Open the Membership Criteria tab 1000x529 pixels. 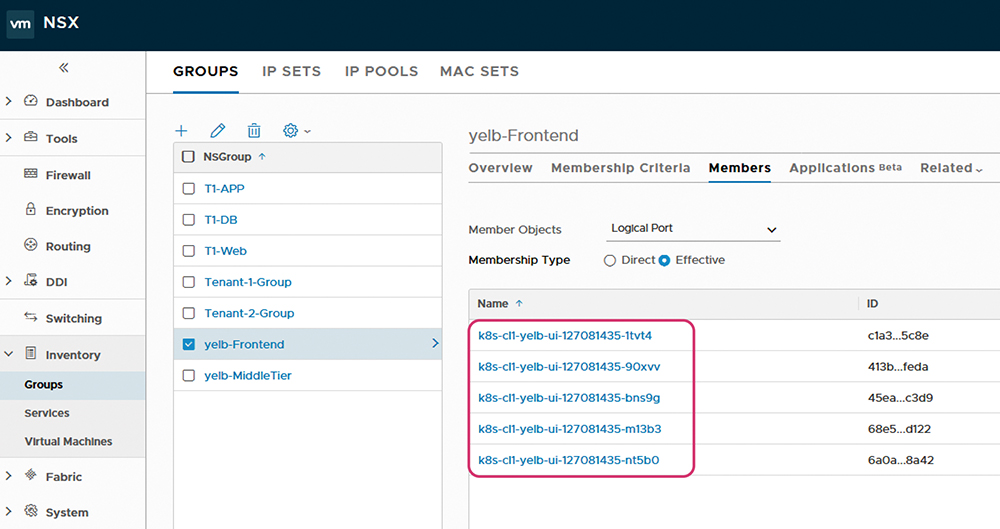coord(621,168)
